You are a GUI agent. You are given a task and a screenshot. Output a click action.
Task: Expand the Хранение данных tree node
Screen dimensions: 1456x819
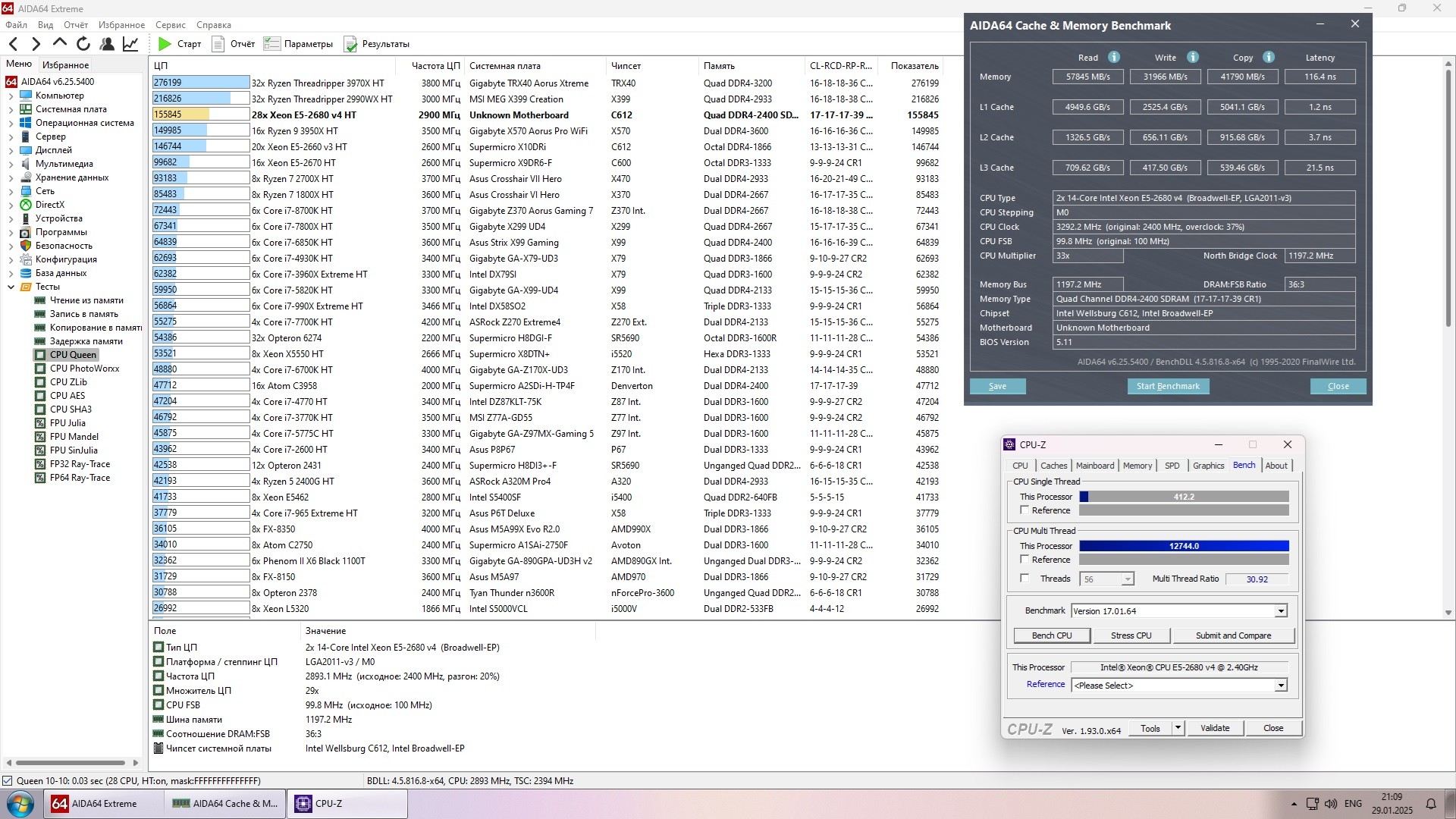pos(11,177)
